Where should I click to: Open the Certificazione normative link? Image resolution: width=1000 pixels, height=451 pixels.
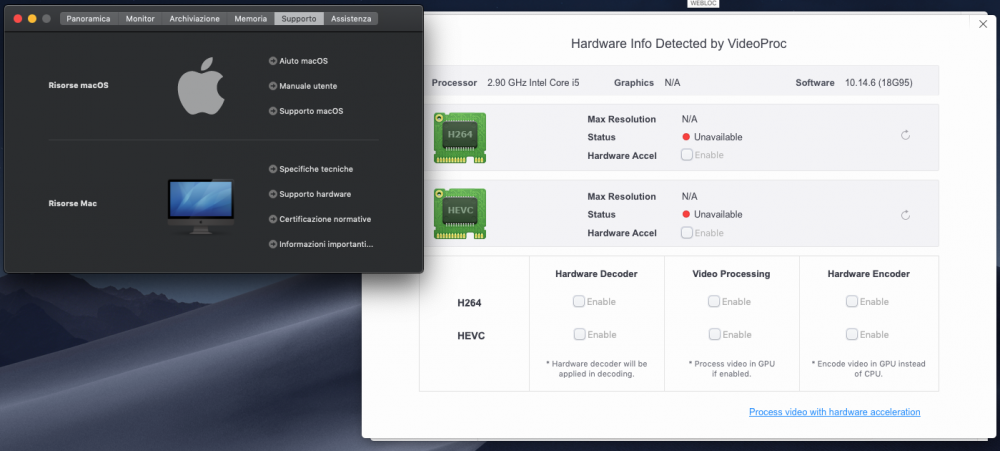coord(325,219)
